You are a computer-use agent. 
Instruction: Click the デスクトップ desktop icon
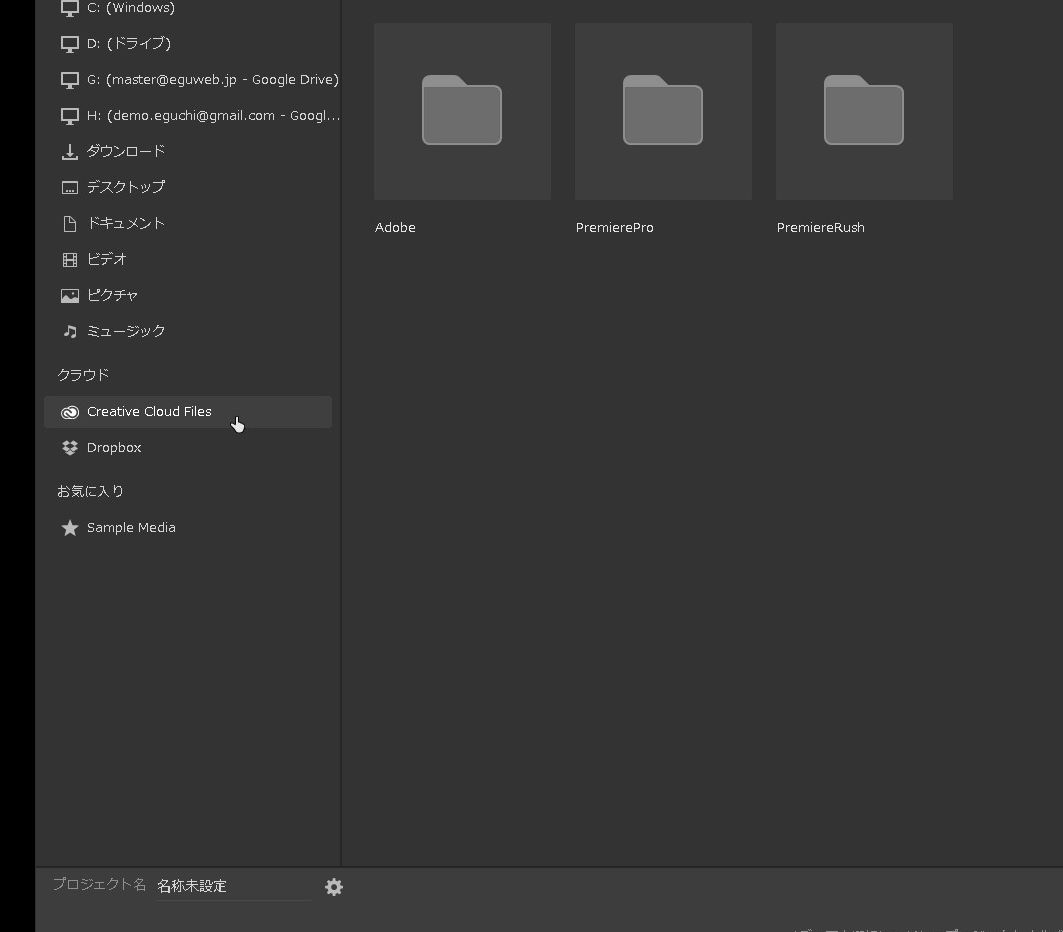click(70, 188)
